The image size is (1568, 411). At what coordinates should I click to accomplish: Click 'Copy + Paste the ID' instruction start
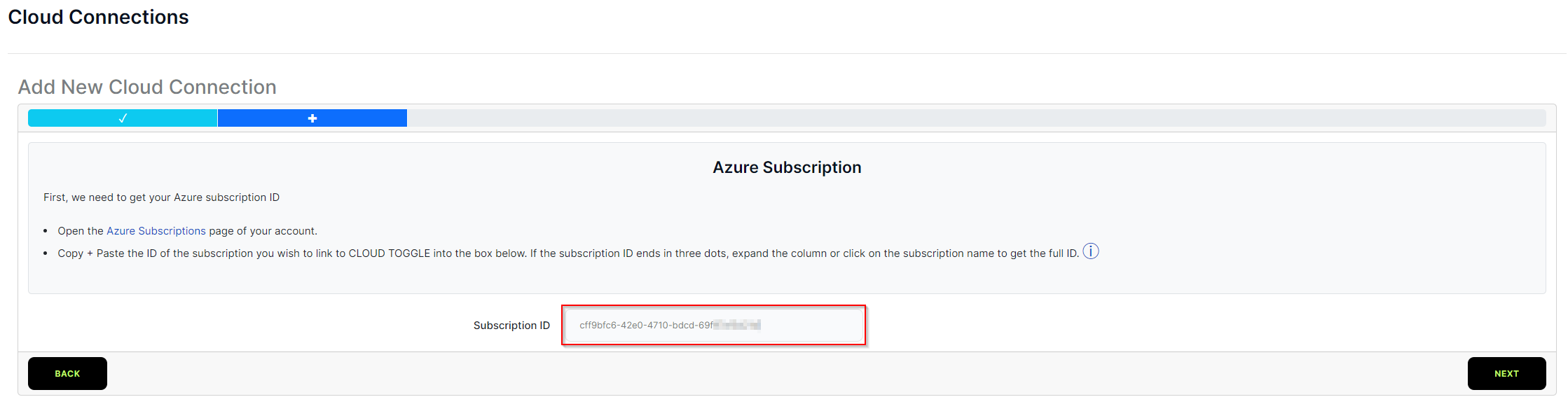(x=107, y=253)
